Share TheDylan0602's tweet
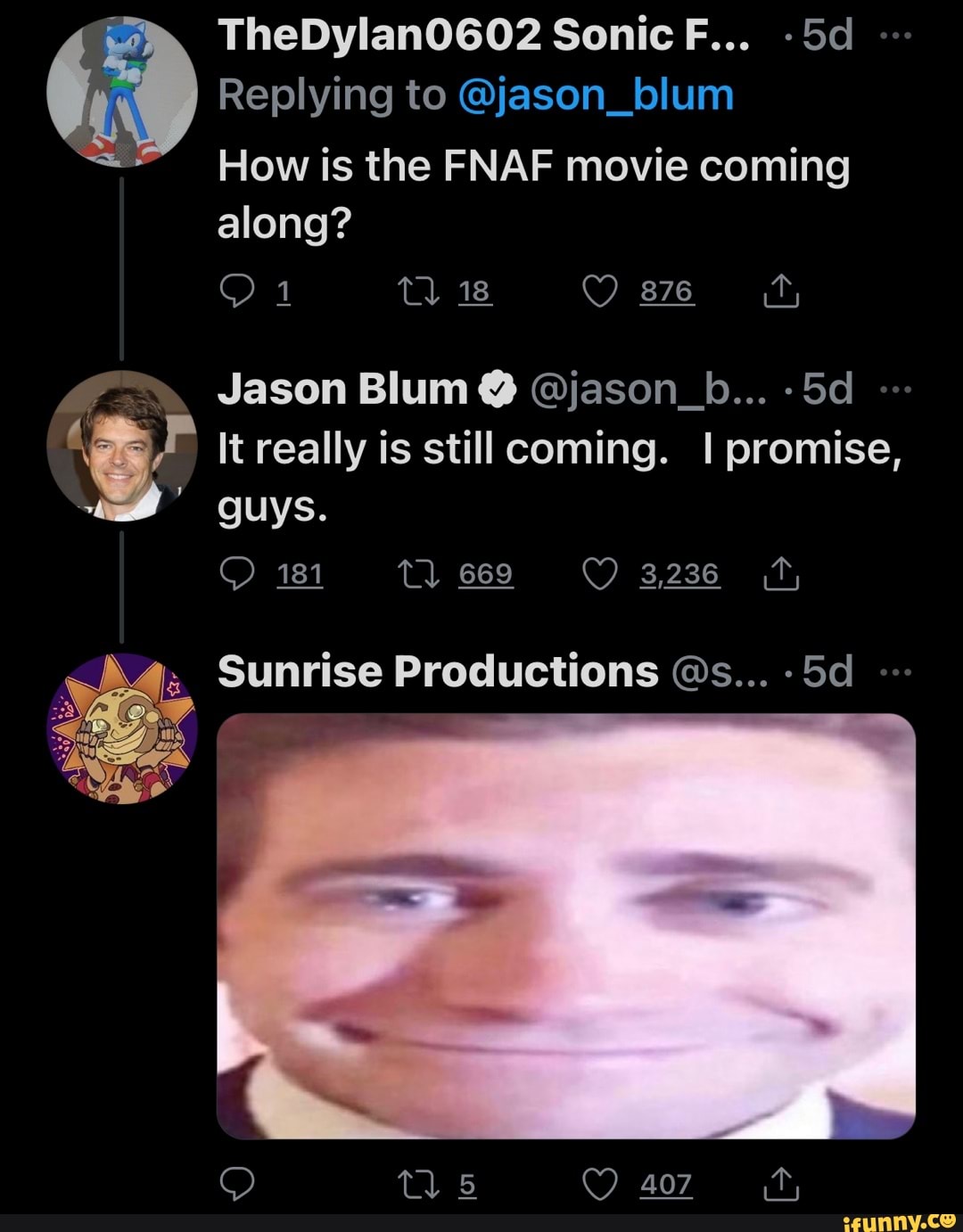The height and width of the screenshot is (1232, 963). tap(780, 292)
